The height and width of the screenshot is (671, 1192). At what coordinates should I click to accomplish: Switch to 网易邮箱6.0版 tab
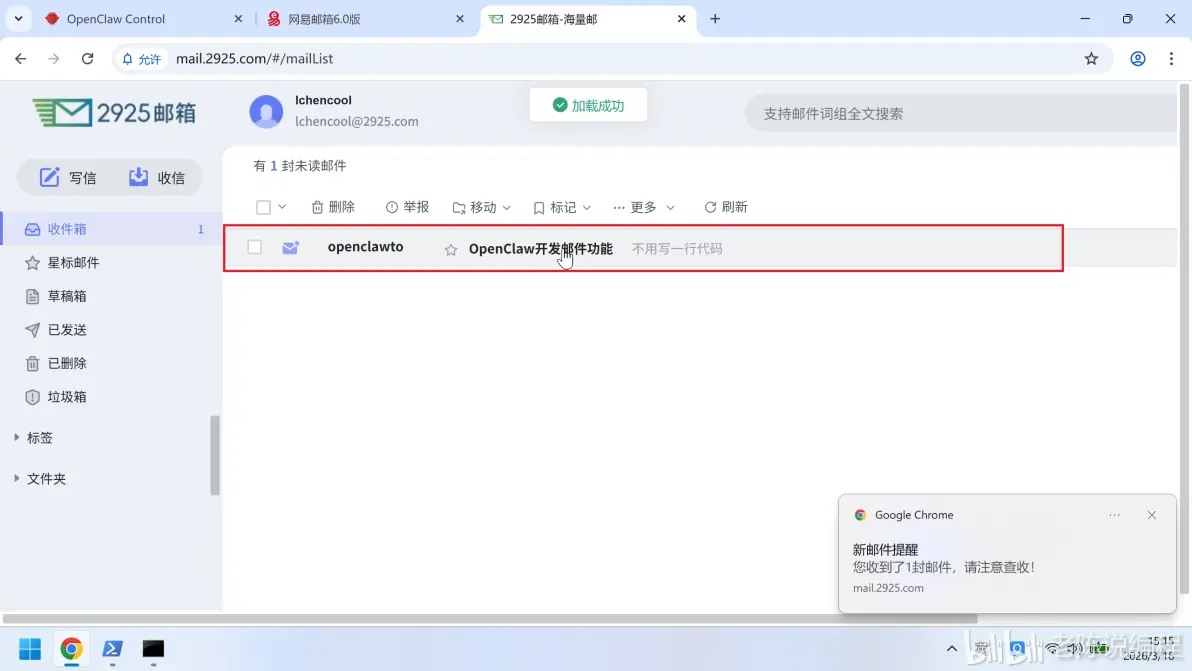[x=324, y=19]
